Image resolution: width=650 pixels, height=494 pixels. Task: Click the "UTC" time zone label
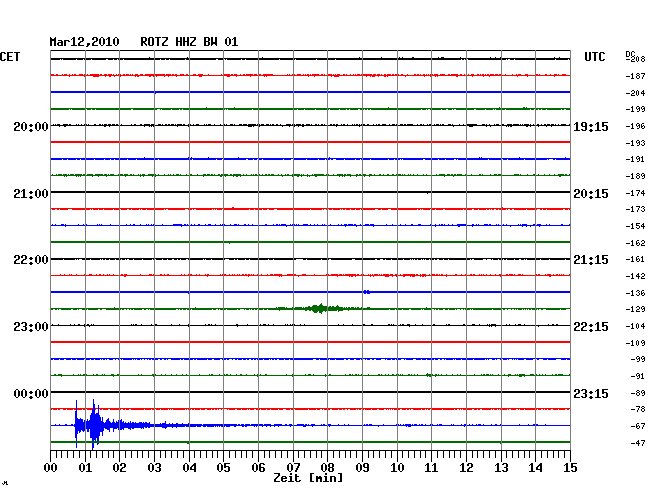click(594, 57)
